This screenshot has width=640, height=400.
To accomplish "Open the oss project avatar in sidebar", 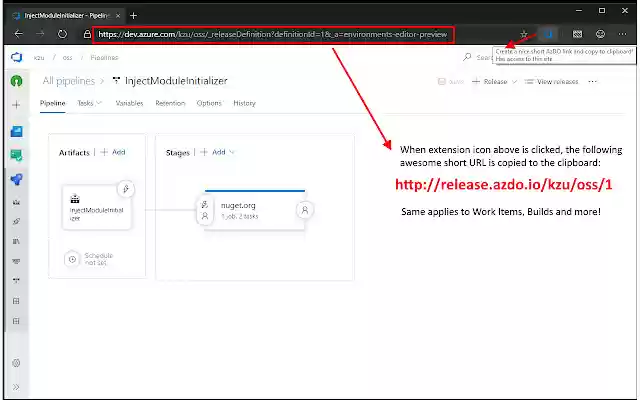I will (x=17, y=81).
